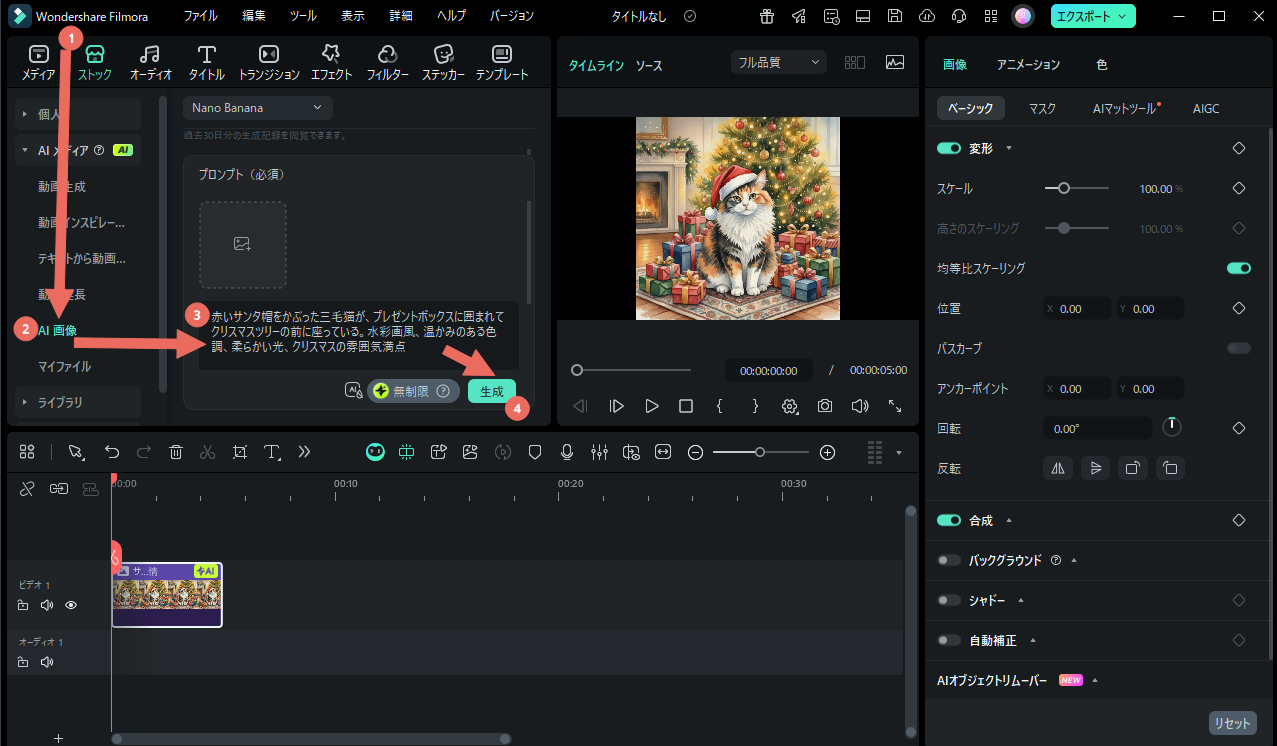Open the headset support icon
Image resolution: width=1277 pixels, height=746 pixels.
click(957, 16)
